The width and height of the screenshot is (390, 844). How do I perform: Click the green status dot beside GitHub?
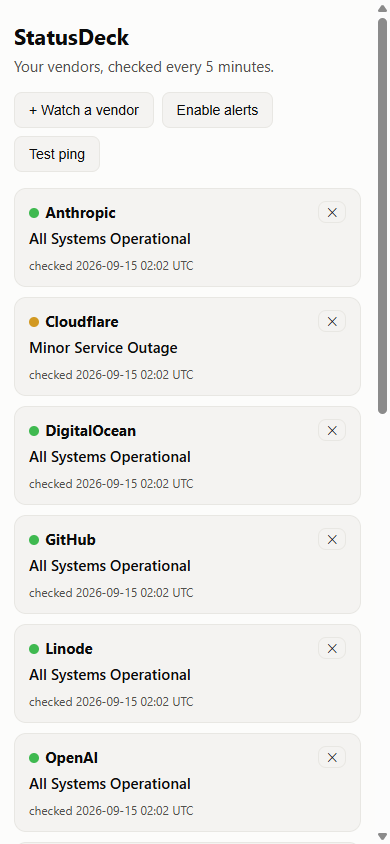tap(34, 540)
